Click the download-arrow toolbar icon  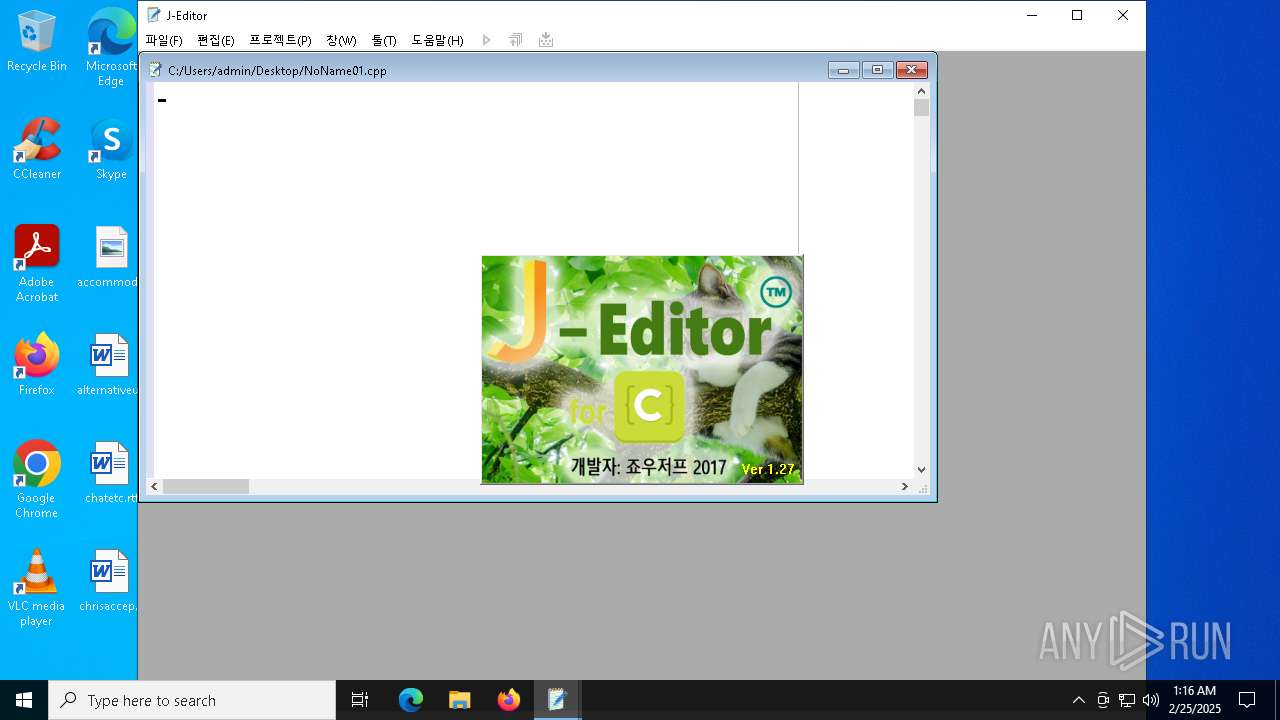tap(546, 40)
